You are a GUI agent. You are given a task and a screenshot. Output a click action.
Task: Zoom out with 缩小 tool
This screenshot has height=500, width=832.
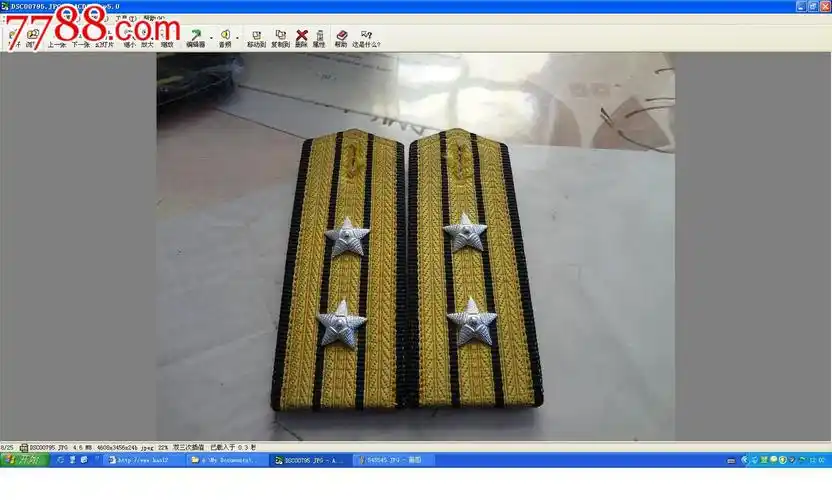129,38
